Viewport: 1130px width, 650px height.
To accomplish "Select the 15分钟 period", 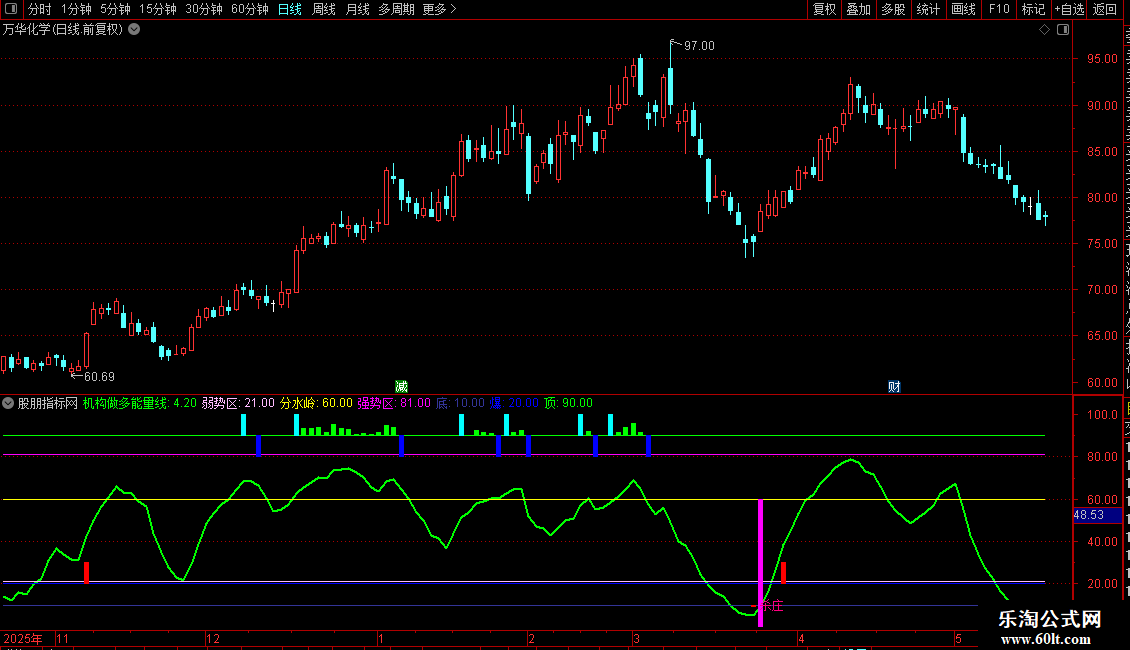I will [158, 9].
